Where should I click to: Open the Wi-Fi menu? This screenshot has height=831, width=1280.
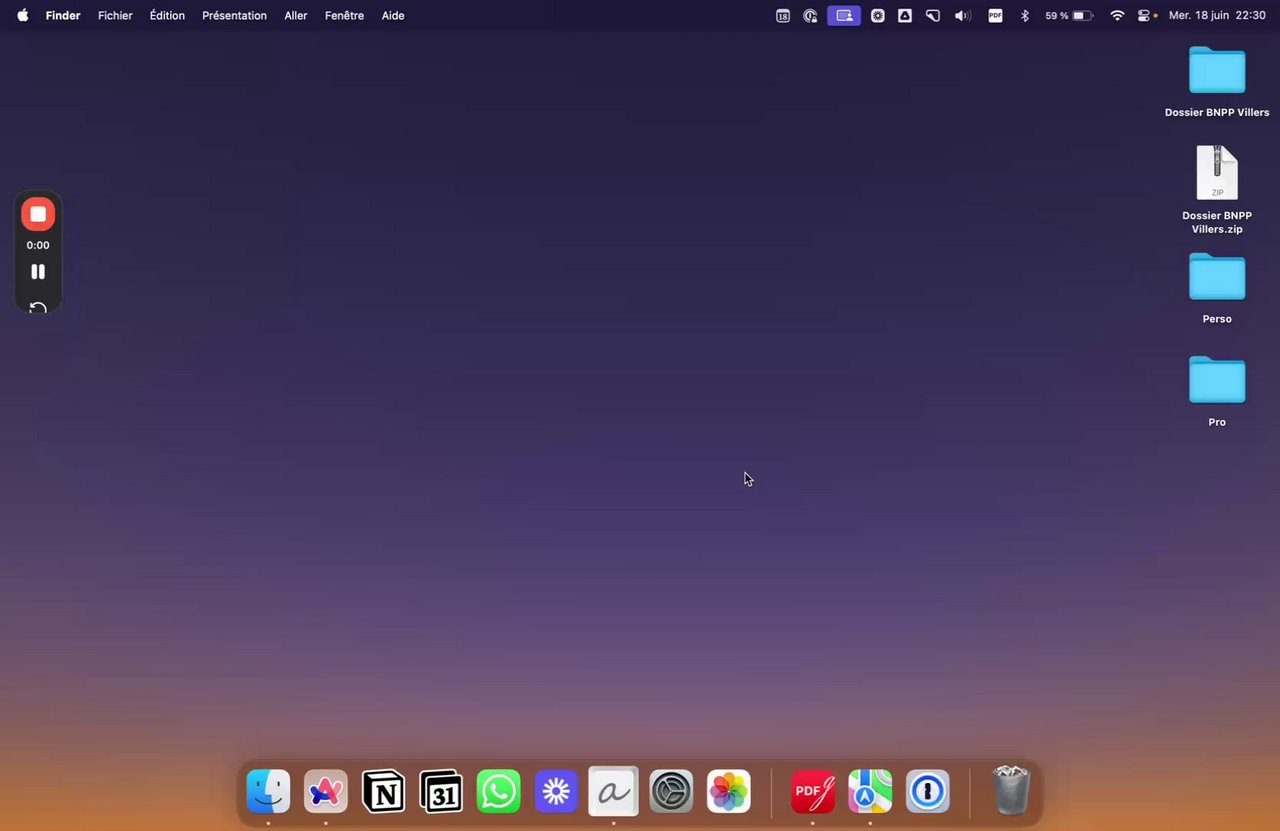(1117, 16)
